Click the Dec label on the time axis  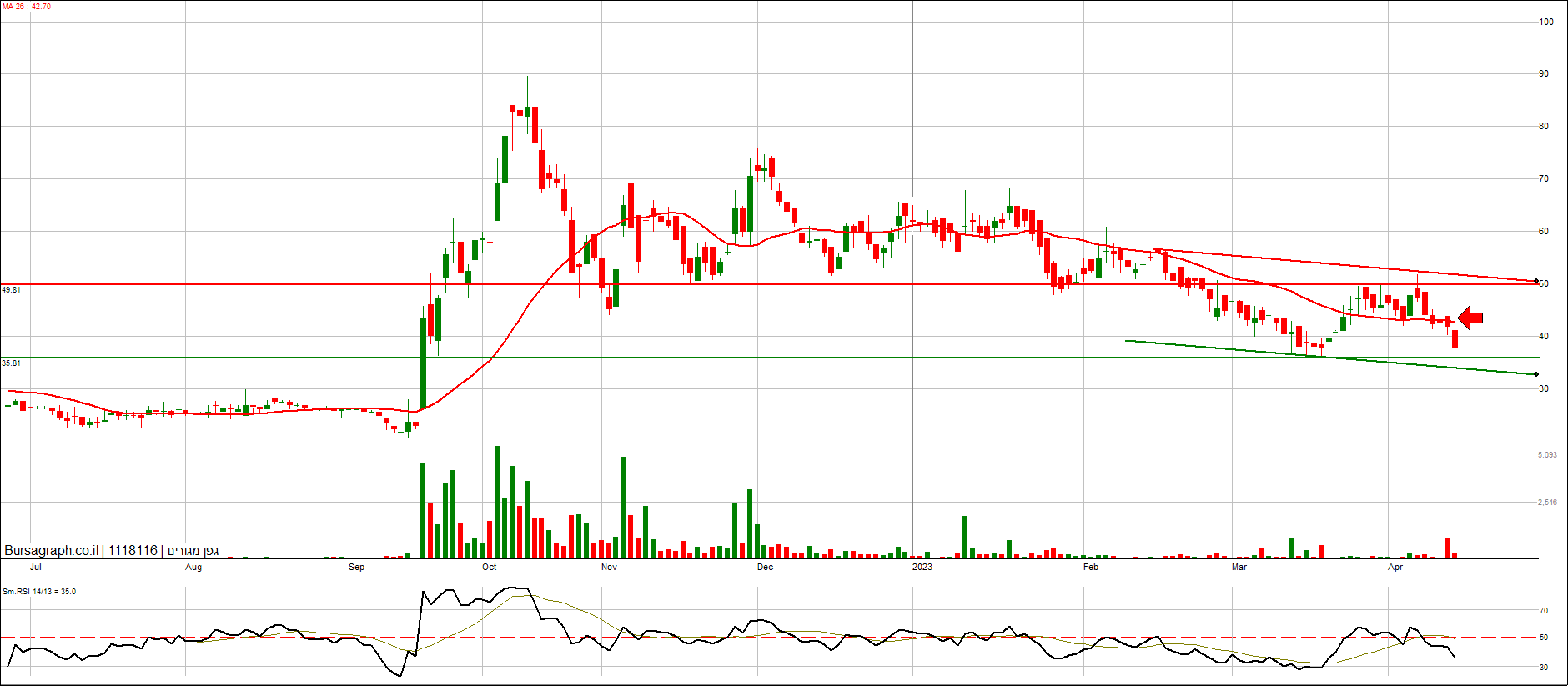[x=765, y=568]
